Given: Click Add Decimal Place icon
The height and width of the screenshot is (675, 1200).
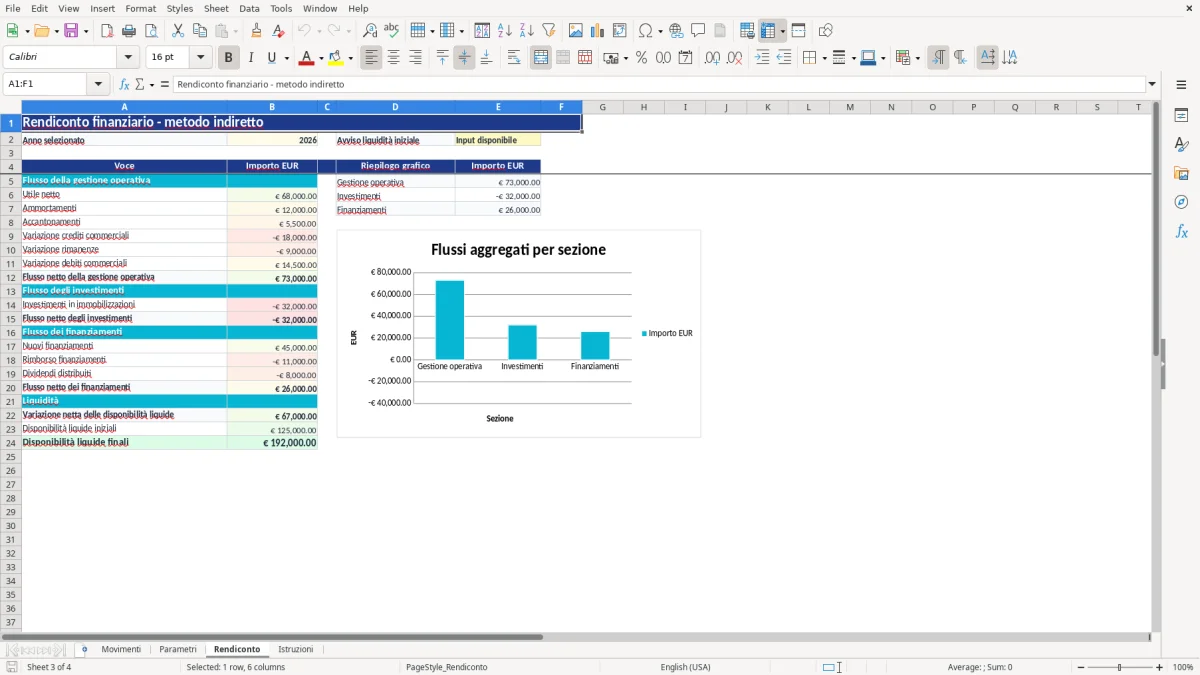Looking at the screenshot, I should pyautogui.click(x=713, y=58).
